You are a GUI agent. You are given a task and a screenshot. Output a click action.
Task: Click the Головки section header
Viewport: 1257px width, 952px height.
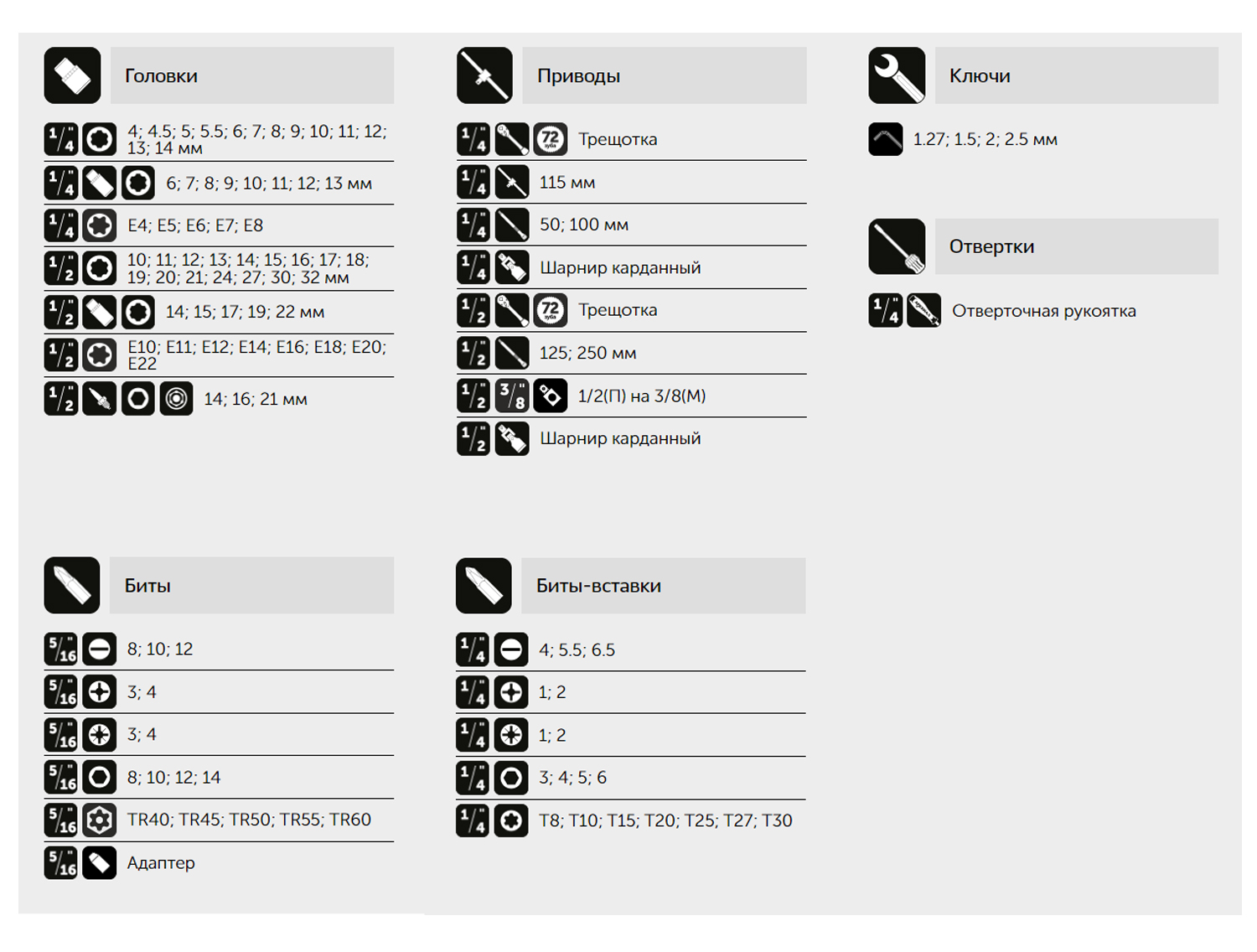252,75
